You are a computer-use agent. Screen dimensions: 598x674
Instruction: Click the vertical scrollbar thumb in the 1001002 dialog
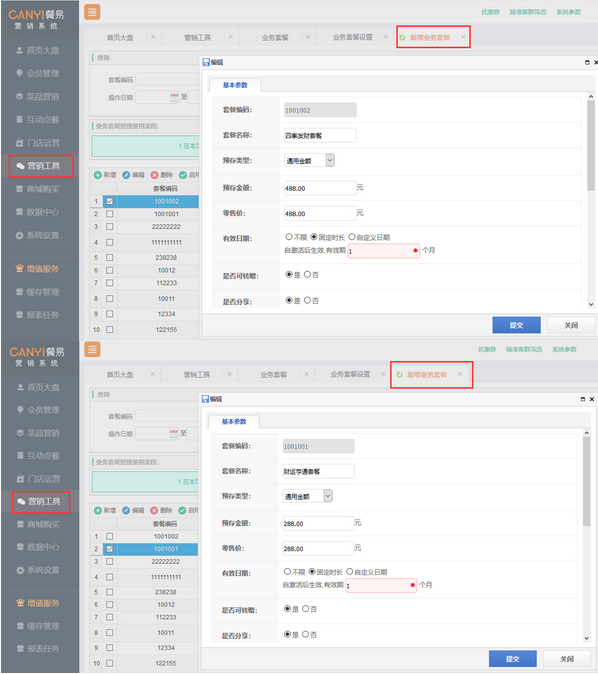tap(591, 146)
